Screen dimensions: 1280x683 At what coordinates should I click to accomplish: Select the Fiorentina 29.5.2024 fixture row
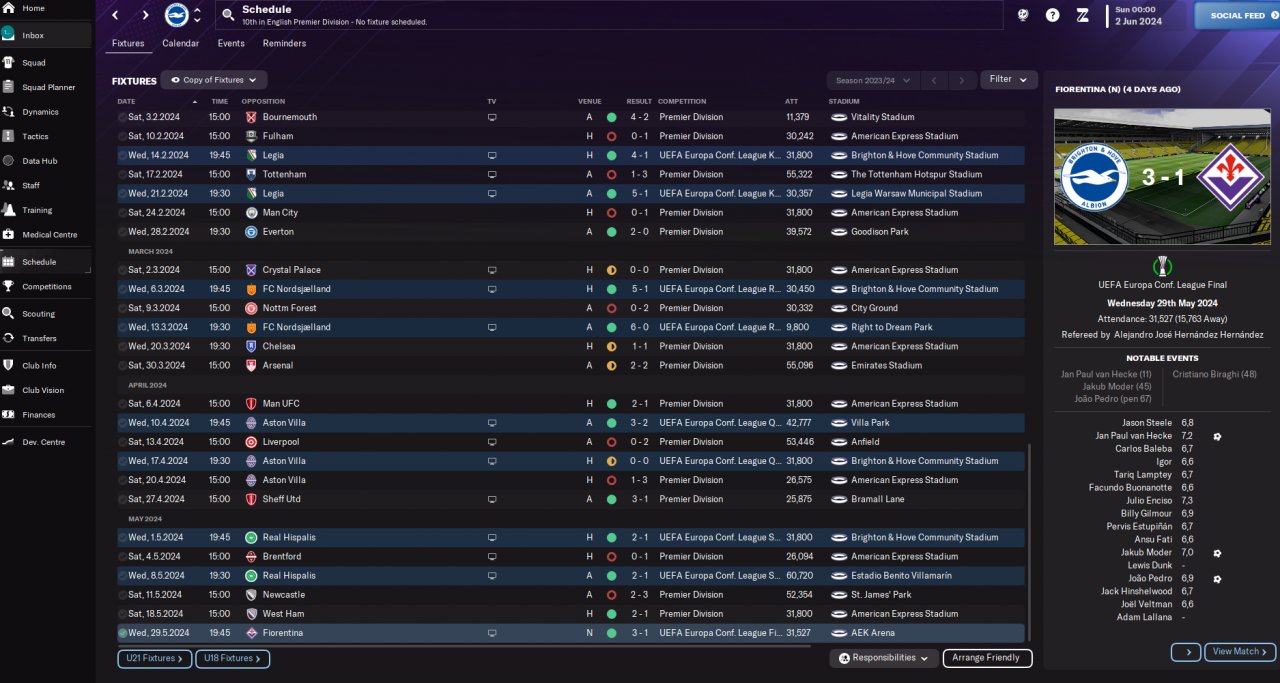click(x=571, y=633)
